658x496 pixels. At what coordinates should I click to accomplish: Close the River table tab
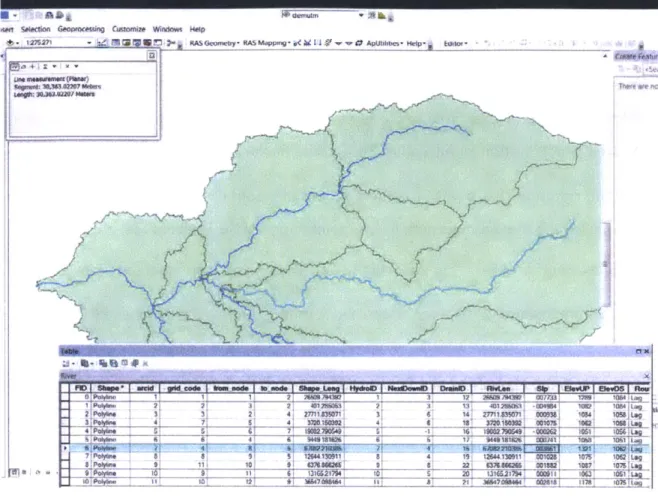click(x=646, y=376)
